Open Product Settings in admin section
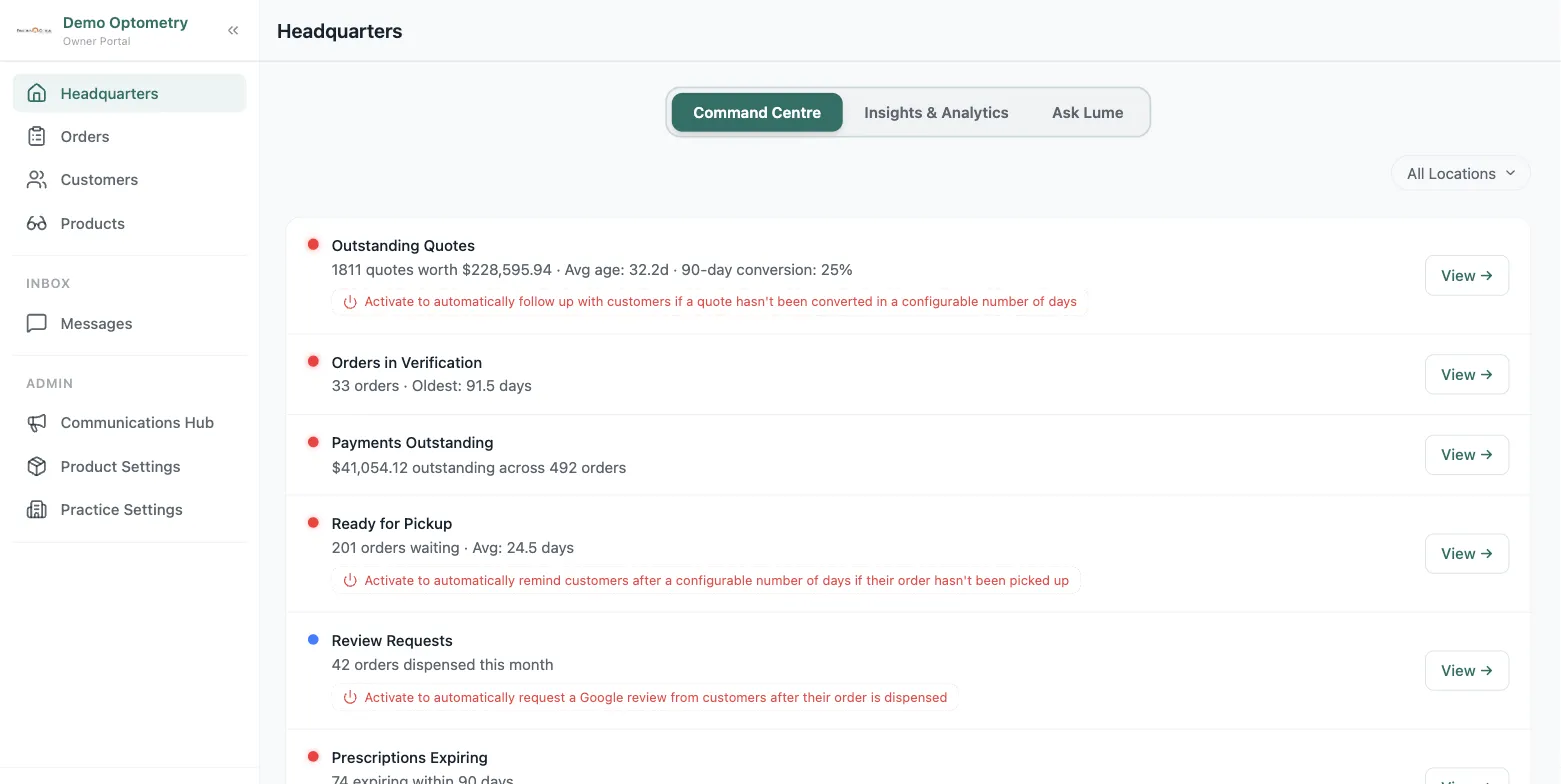 [129, 466]
